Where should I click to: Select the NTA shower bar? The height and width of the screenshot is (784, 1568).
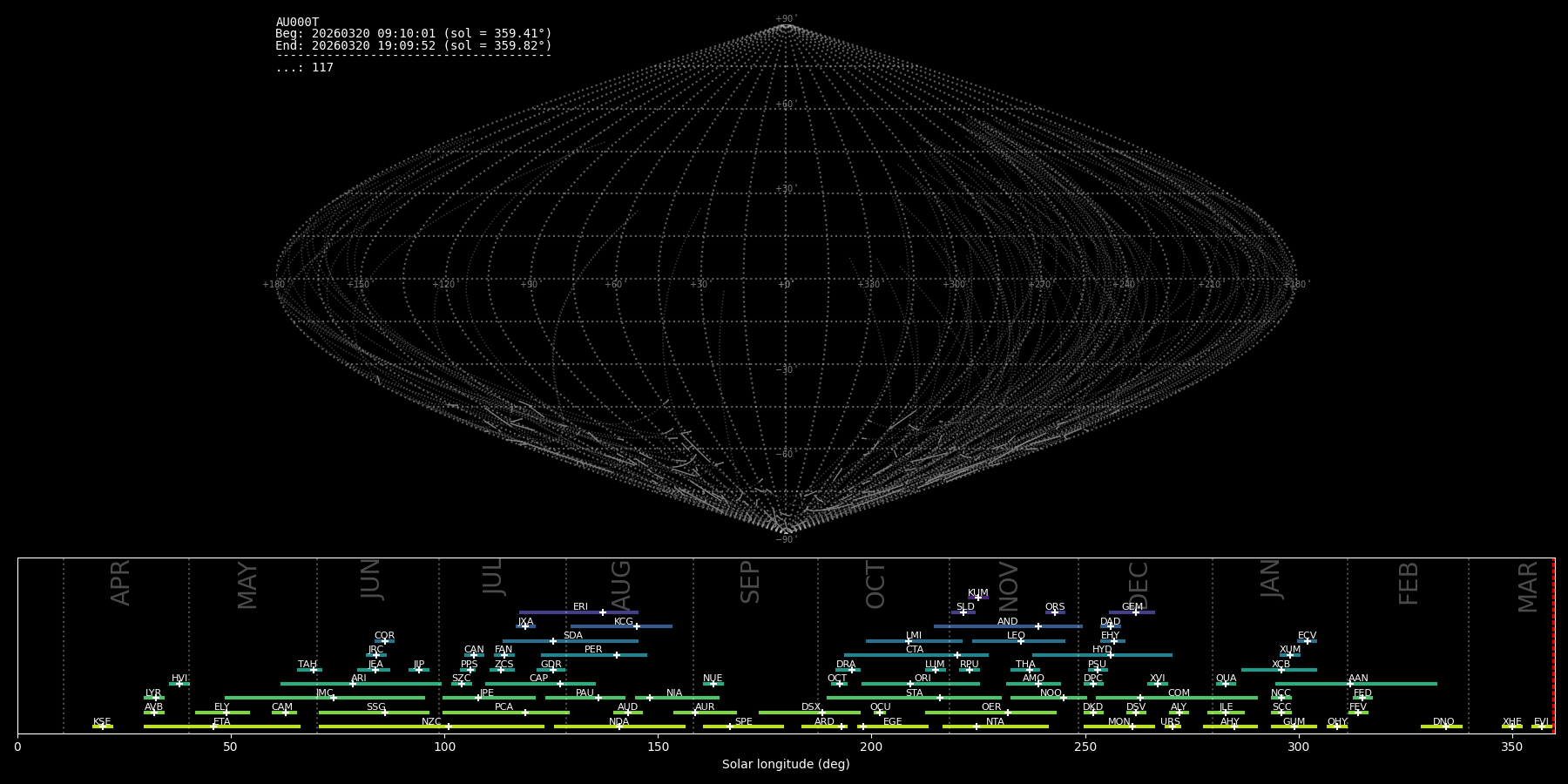995,727
